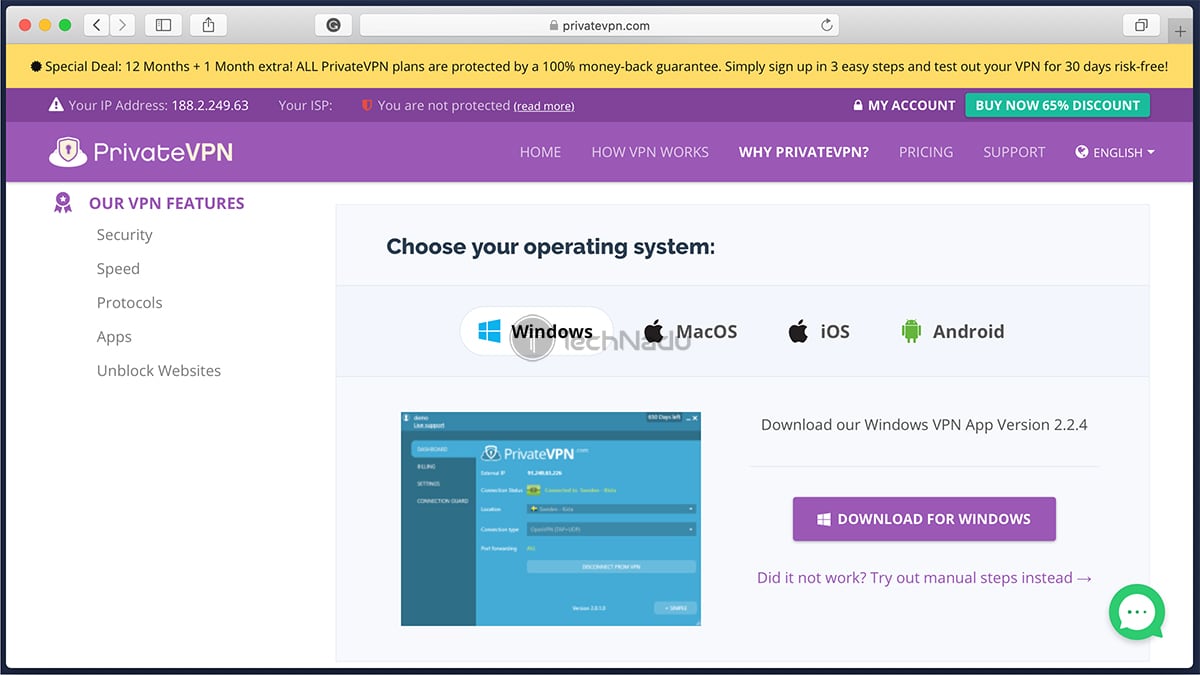
Task: Switch to the iOS tab
Action: [x=833, y=330]
